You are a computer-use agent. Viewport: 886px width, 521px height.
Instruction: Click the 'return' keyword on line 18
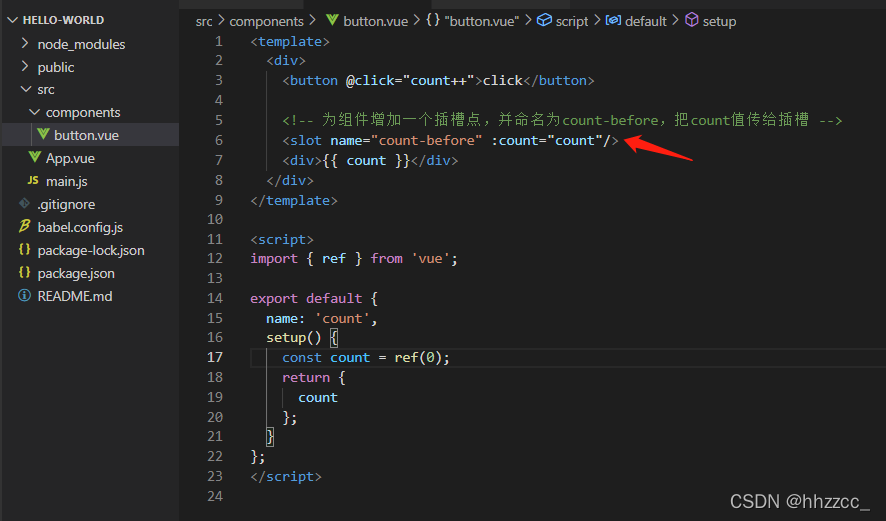306,377
